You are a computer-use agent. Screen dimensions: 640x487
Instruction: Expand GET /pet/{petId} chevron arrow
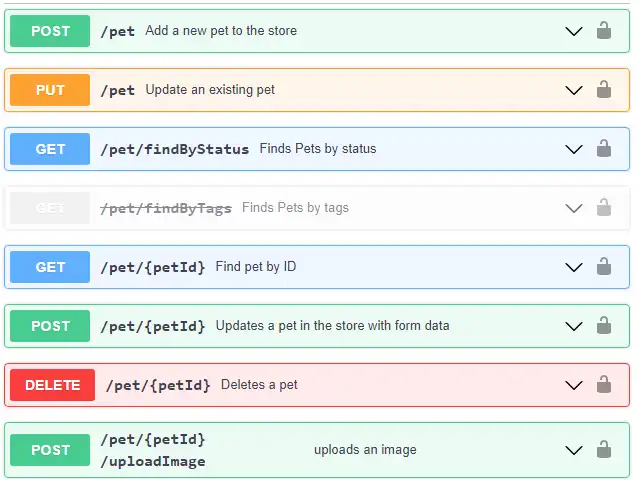click(574, 267)
